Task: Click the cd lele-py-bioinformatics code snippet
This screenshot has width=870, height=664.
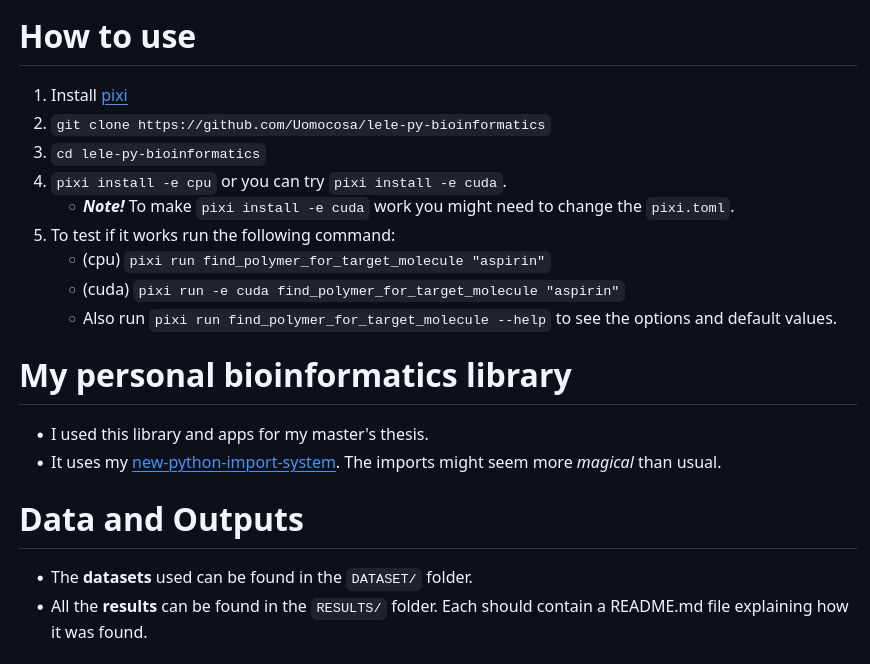Action: [158, 154]
